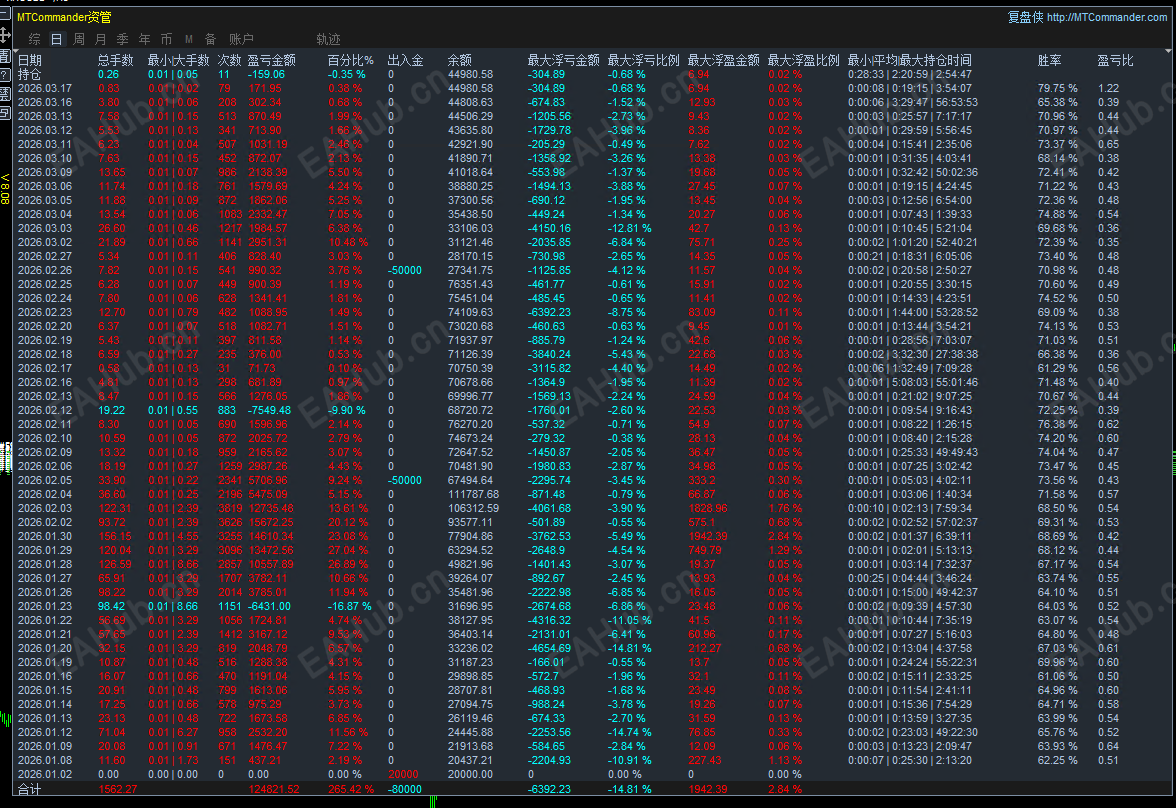The image size is (1176, 808).
Task: Open the 季 quarterly tab
Action: tap(122, 39)
